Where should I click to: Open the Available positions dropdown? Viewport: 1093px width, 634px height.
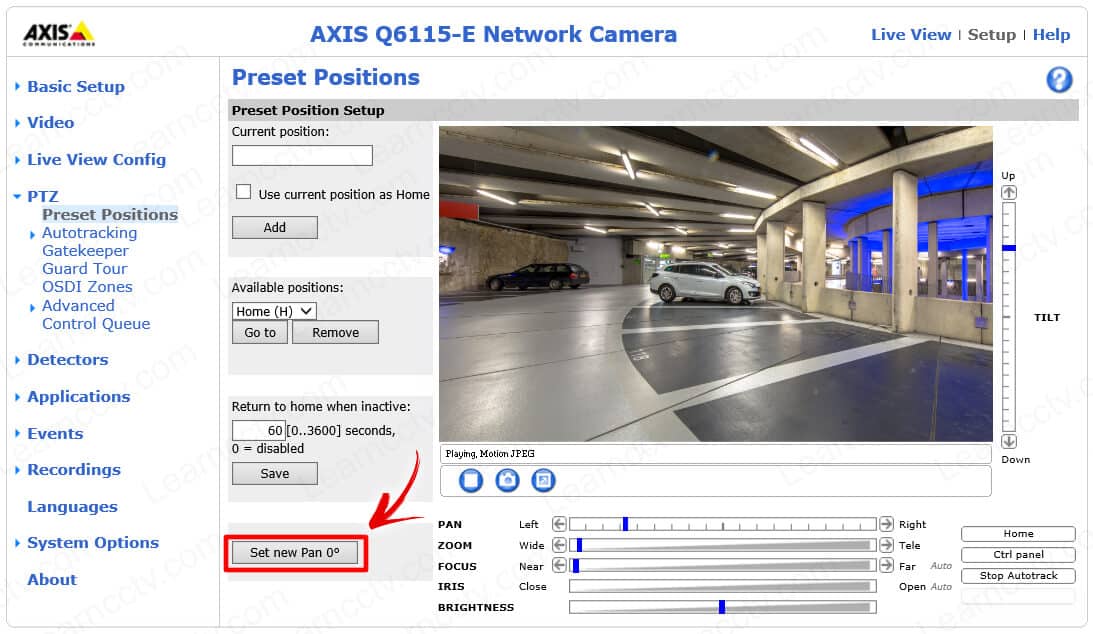point(274,311)
